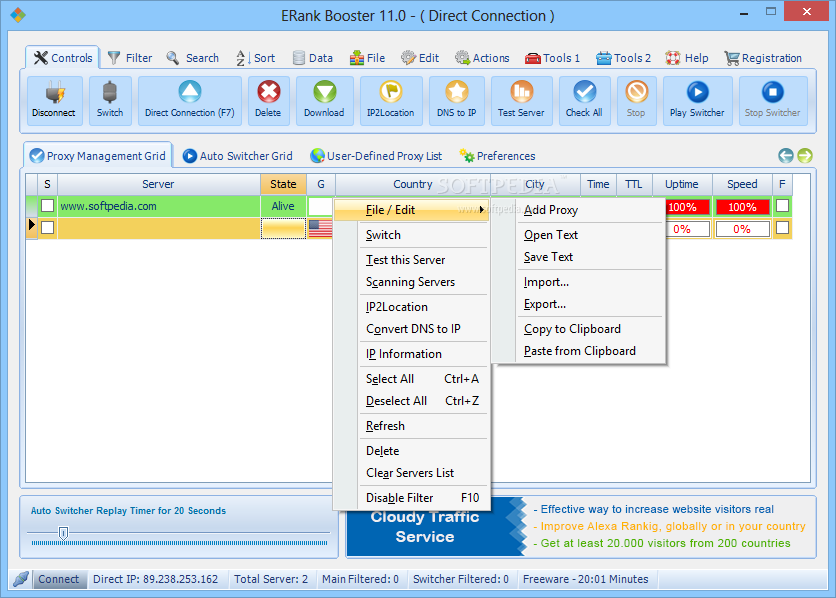This screenshot has width=836, height=598.
Task: Run IP2Location from toolbar
Action: pos(391,101)
